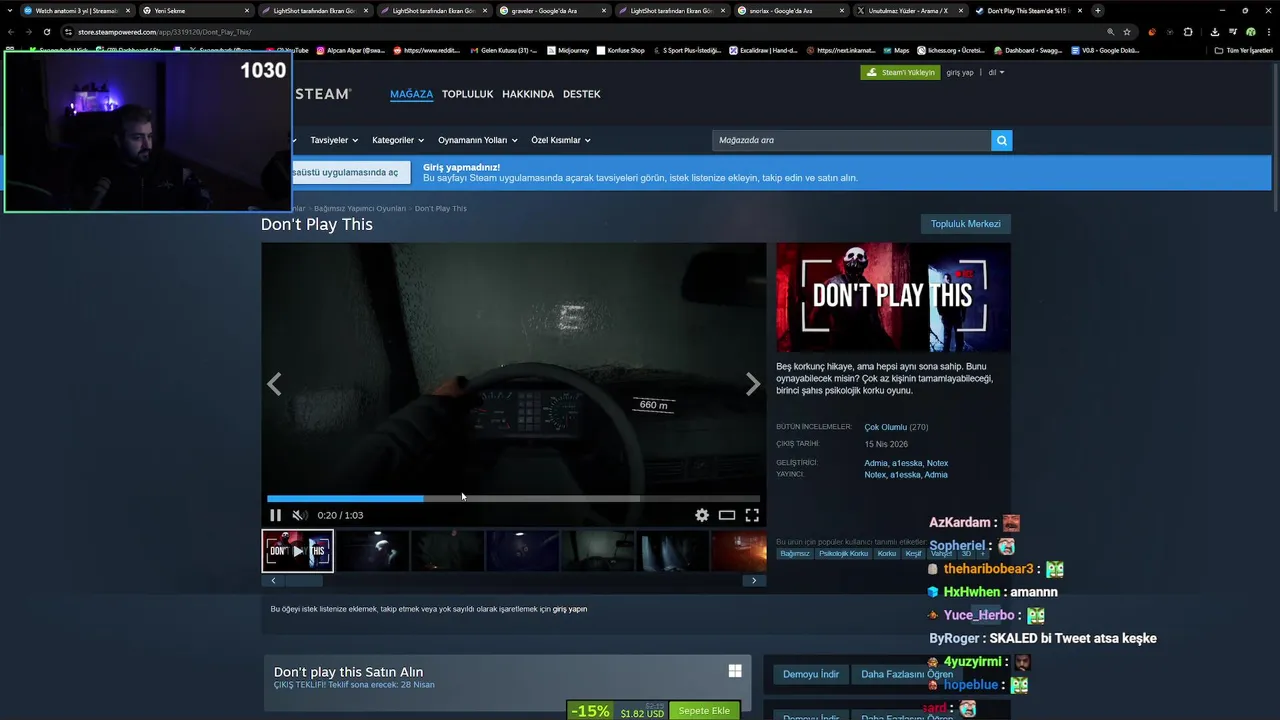This screenshot has width=1280, height=720.
Task: Pause the game trailer video
Action: click(x=275, y=515)
